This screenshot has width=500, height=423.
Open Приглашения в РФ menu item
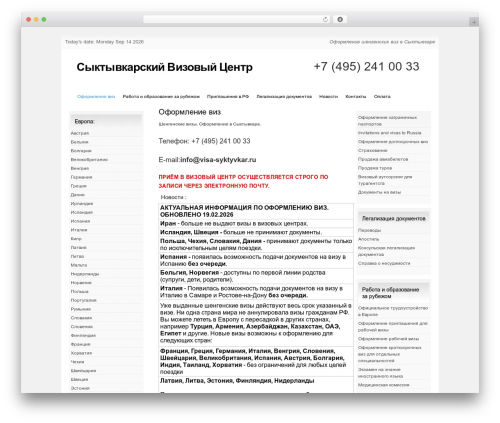[228, 97]
